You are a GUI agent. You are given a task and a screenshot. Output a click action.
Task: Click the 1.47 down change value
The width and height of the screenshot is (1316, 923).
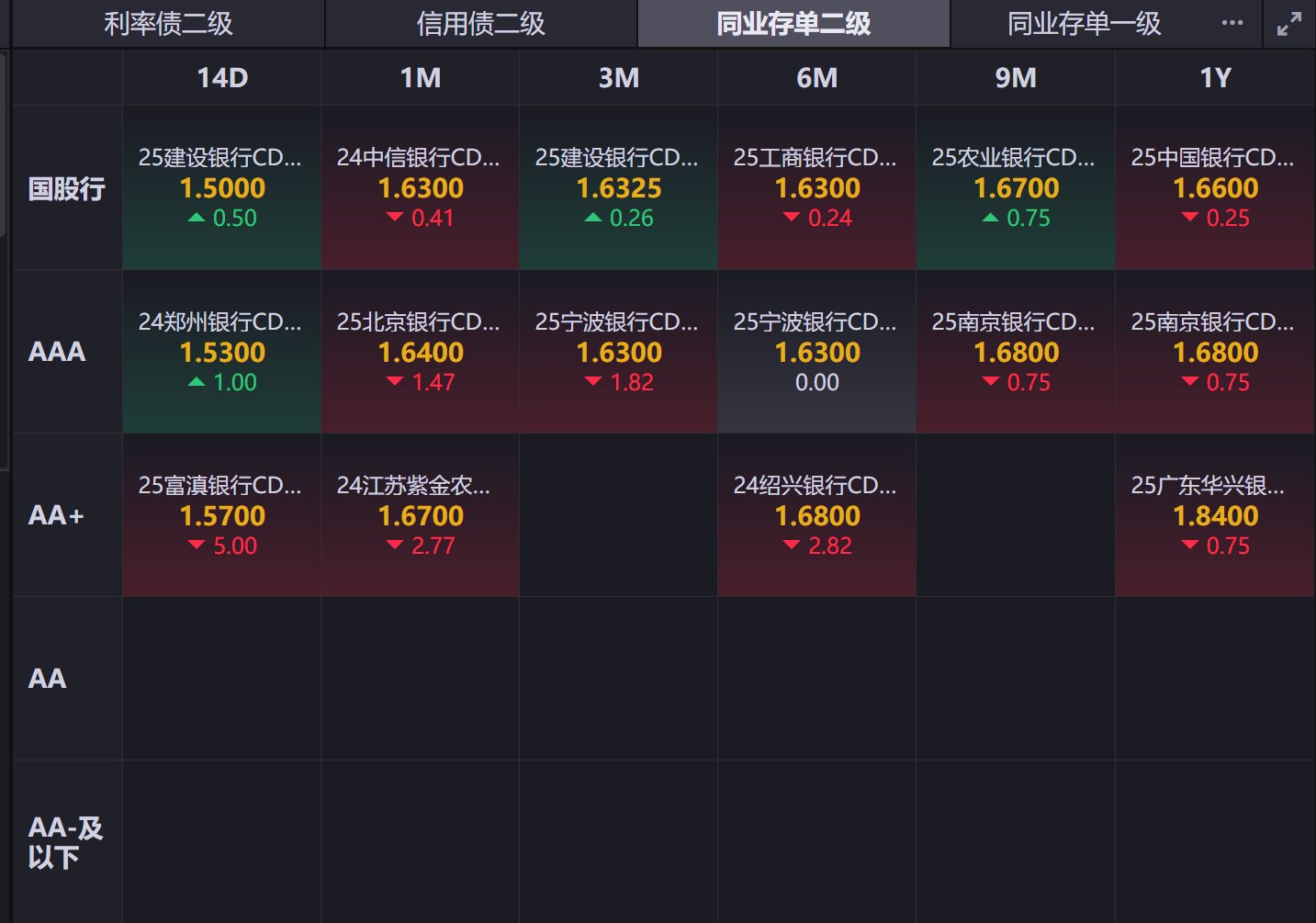[x=433, y=382]
